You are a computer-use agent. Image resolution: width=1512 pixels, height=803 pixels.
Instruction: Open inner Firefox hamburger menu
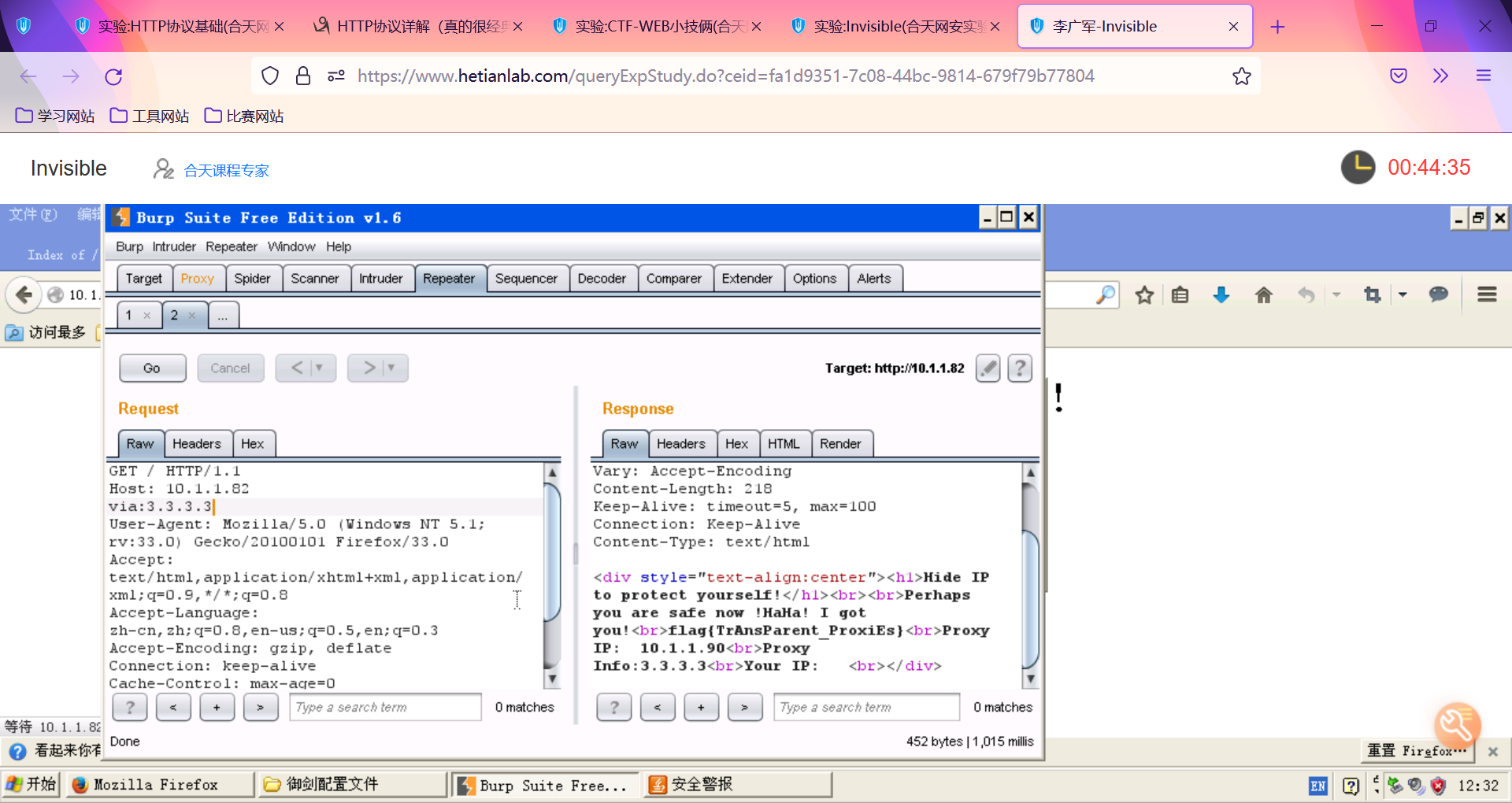pos(1487,294)
